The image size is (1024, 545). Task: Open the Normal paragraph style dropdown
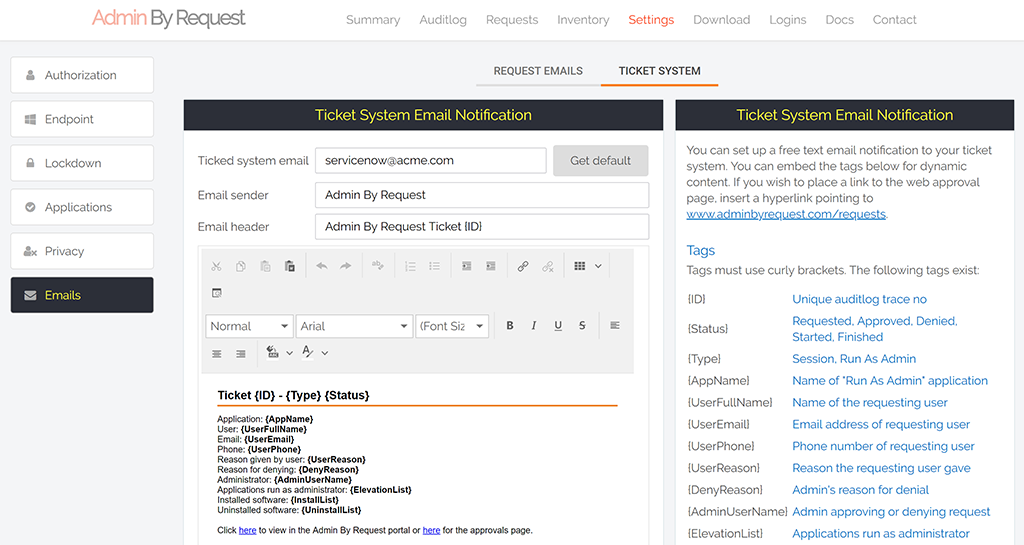[249, 326]
